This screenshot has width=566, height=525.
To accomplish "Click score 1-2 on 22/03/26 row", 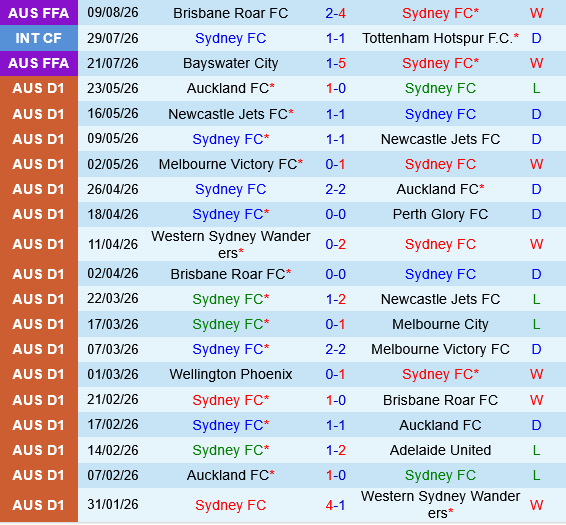I will click(x=335, y=299).
